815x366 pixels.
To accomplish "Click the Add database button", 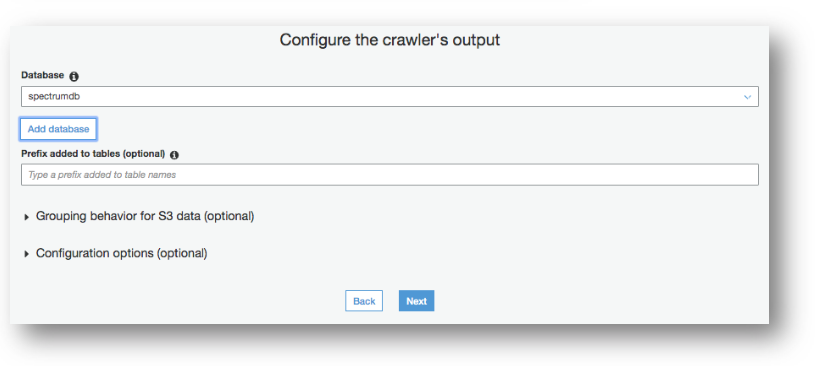I will point(58,129).
